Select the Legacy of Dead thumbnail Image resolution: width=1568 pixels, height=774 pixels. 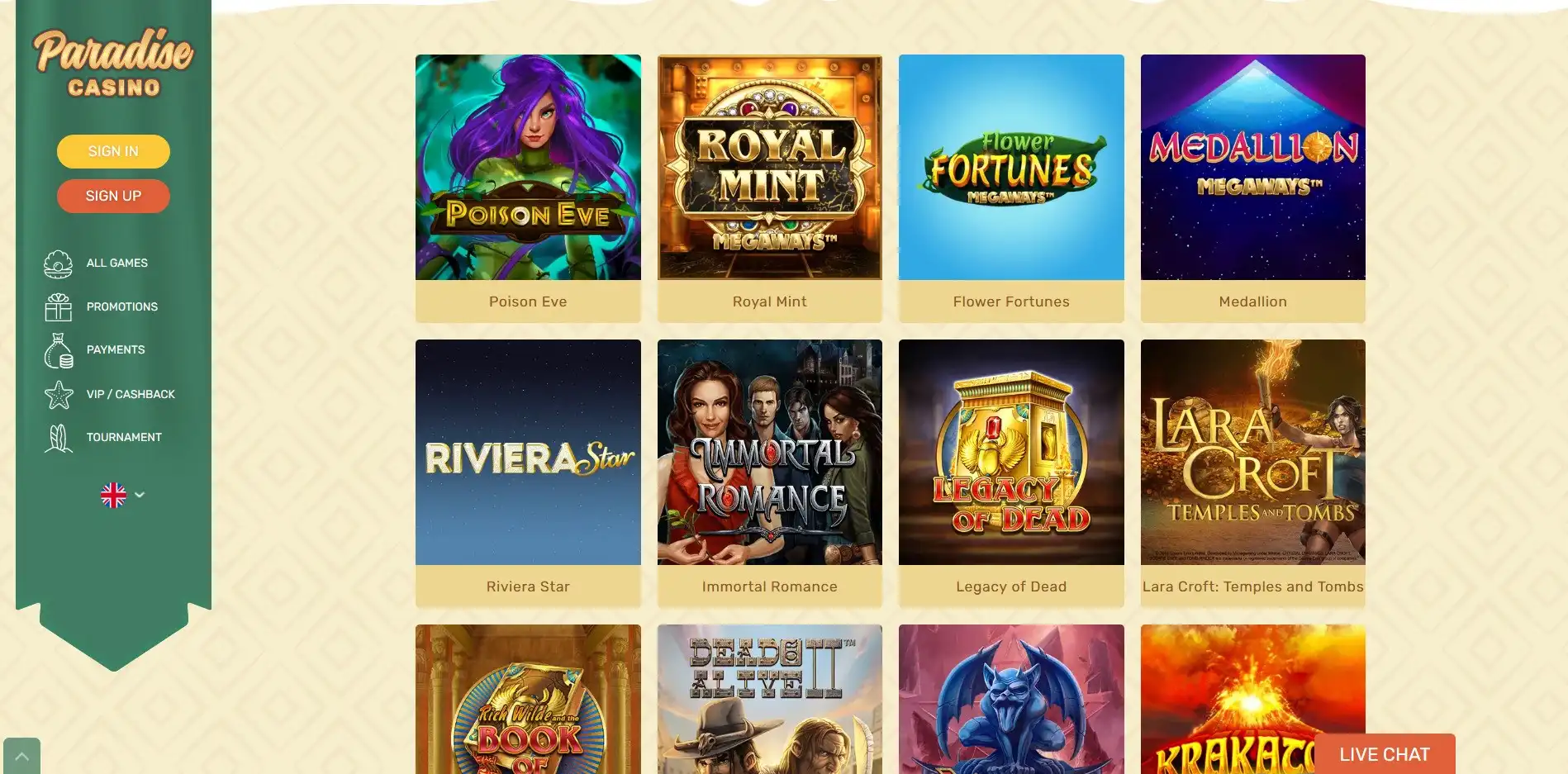coord(1011,452)
